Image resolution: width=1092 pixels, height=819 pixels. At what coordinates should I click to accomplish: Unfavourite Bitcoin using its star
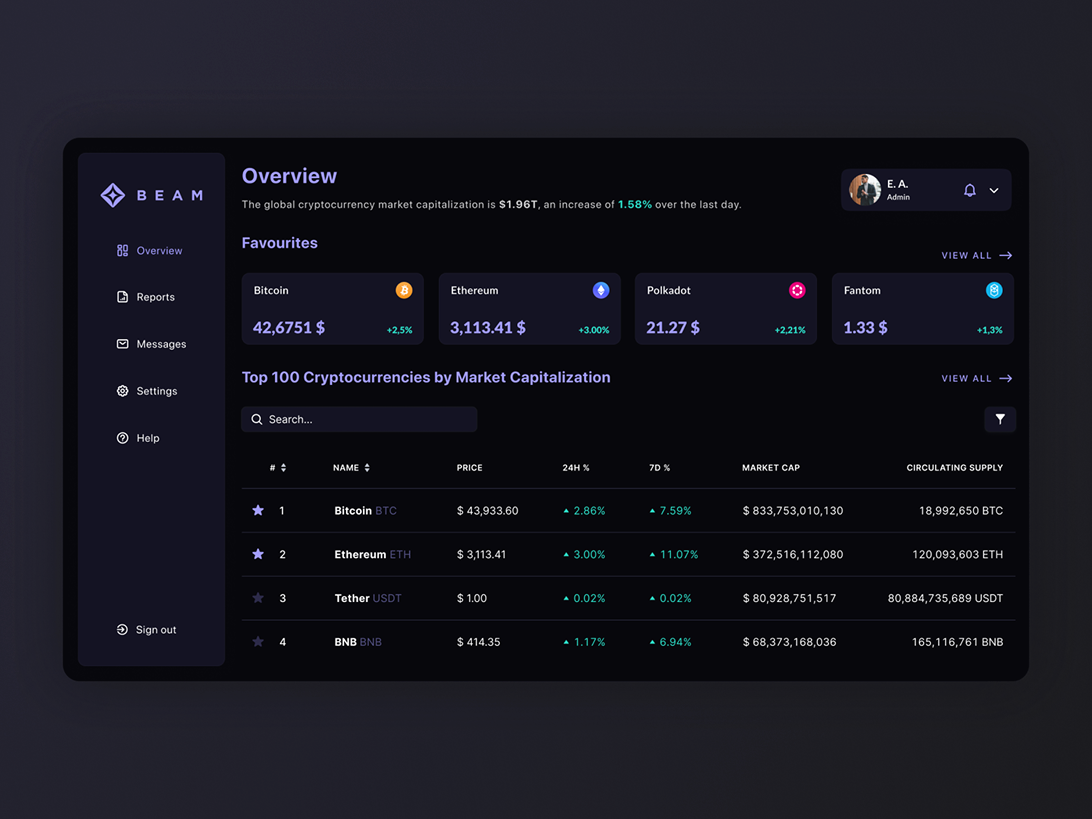[258, 511]
